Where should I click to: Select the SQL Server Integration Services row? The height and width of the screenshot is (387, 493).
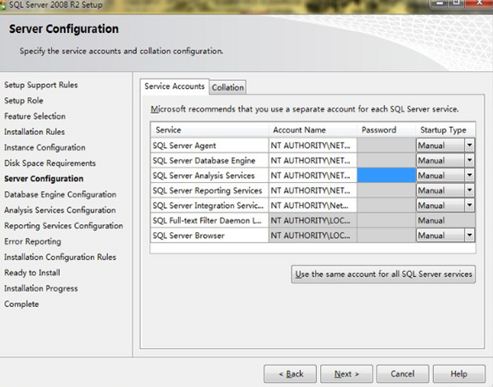[313, 205]
